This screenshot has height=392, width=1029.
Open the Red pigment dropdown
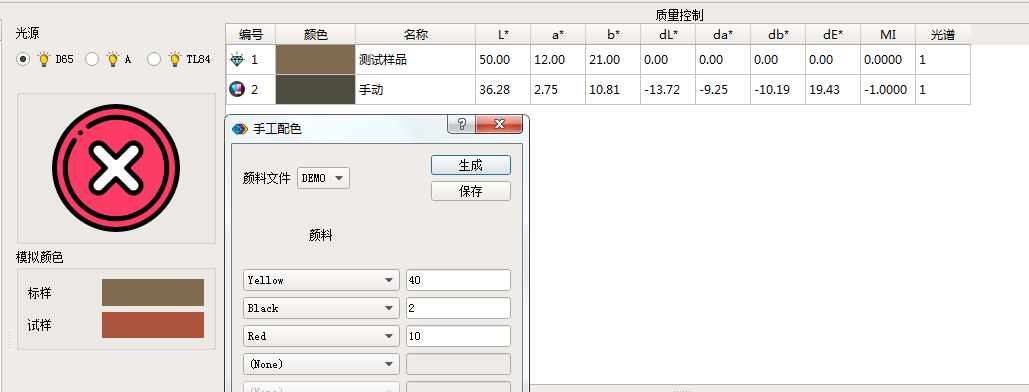point(321,336)
